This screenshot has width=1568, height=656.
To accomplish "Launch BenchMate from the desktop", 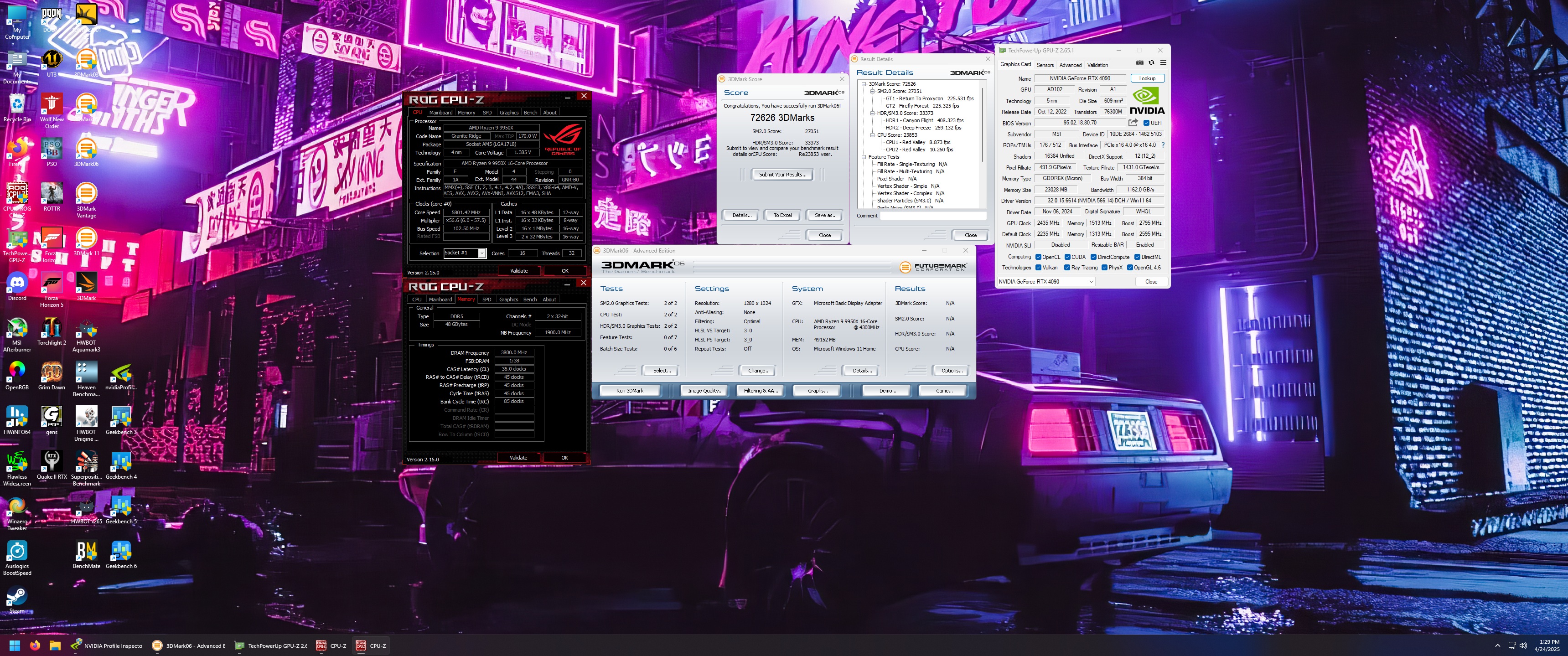I will point(87,555).
